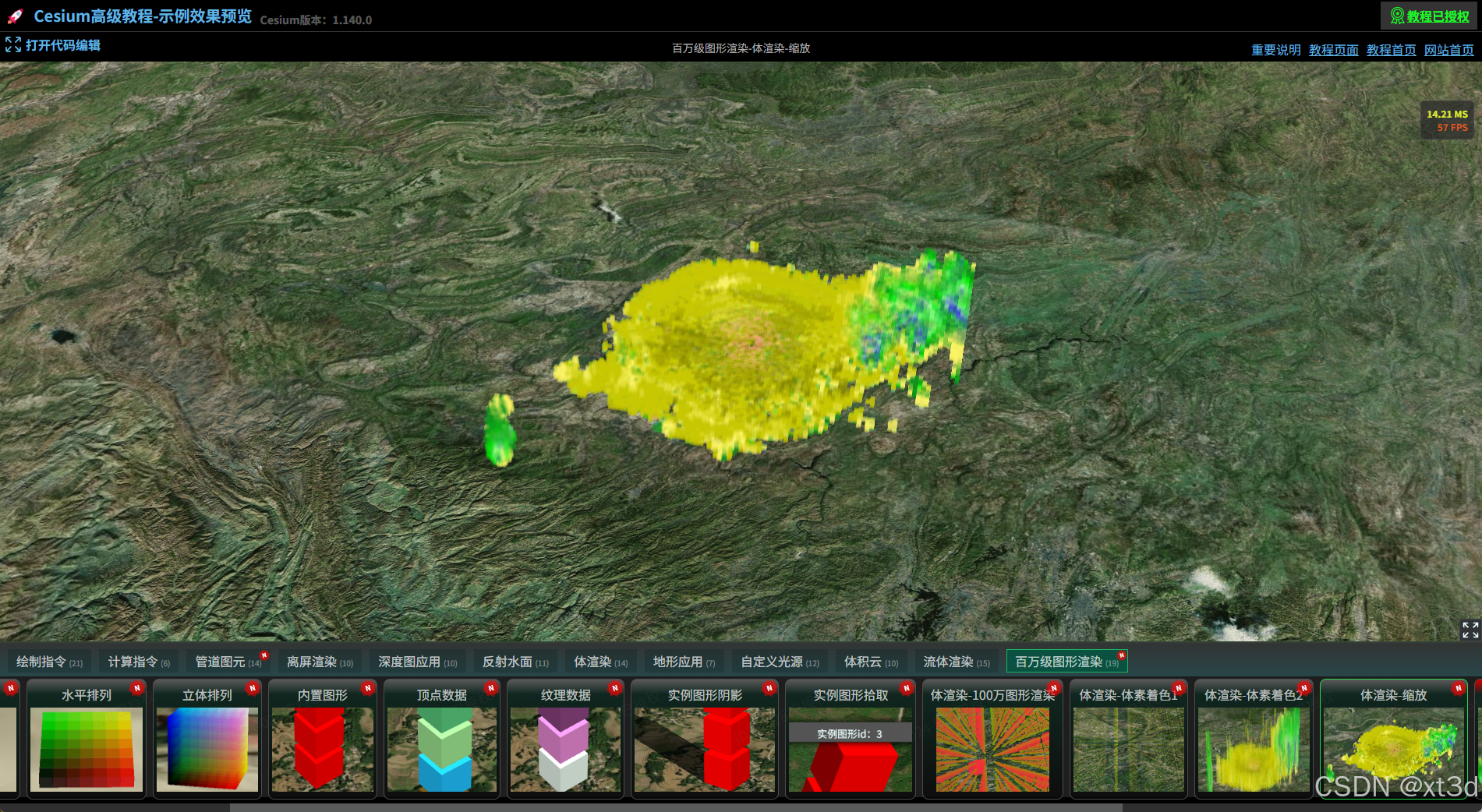Visit the 教程首页 link

click(1392, 50)
